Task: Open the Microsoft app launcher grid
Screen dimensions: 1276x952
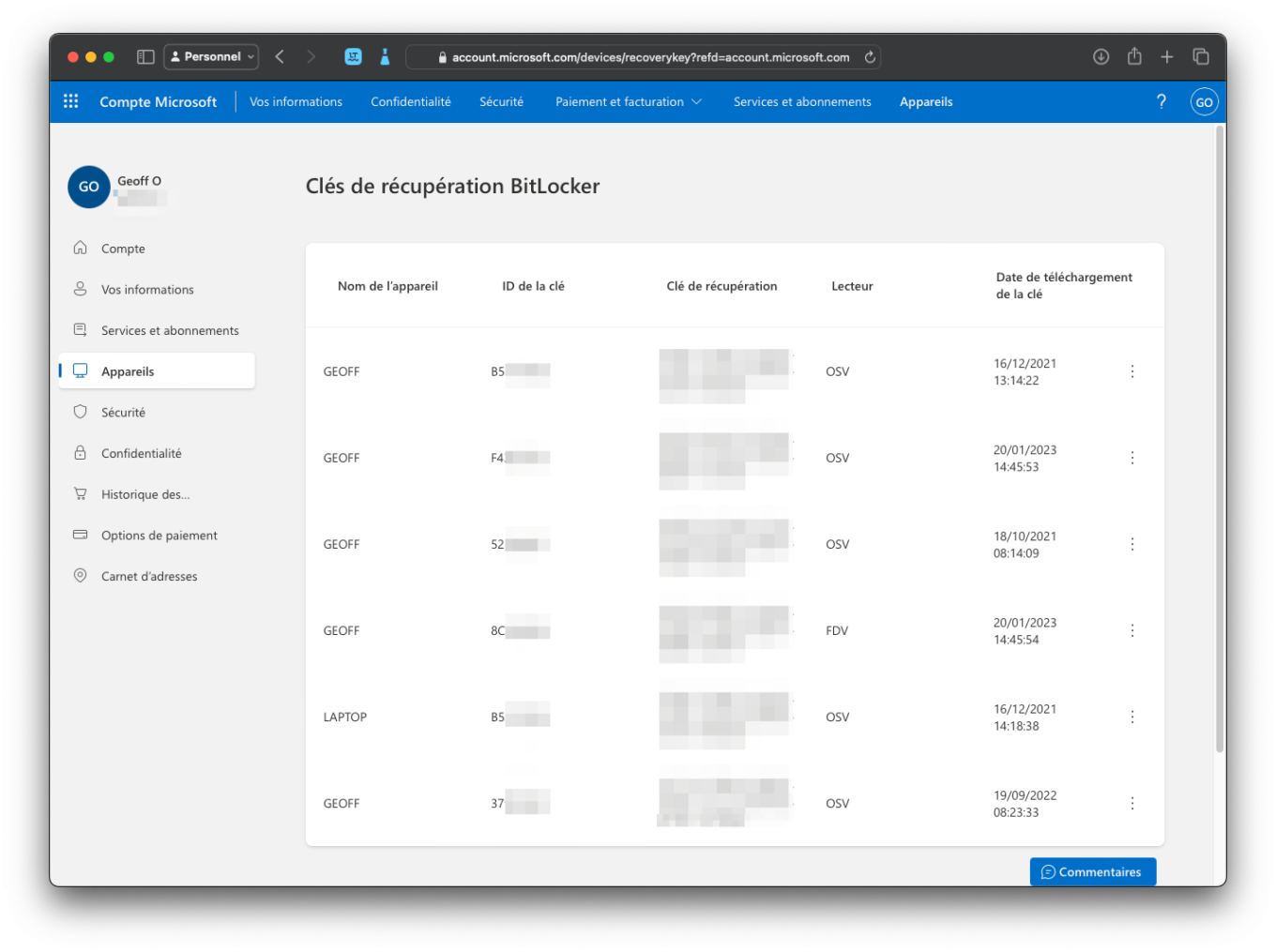Action: coord(70,101)
